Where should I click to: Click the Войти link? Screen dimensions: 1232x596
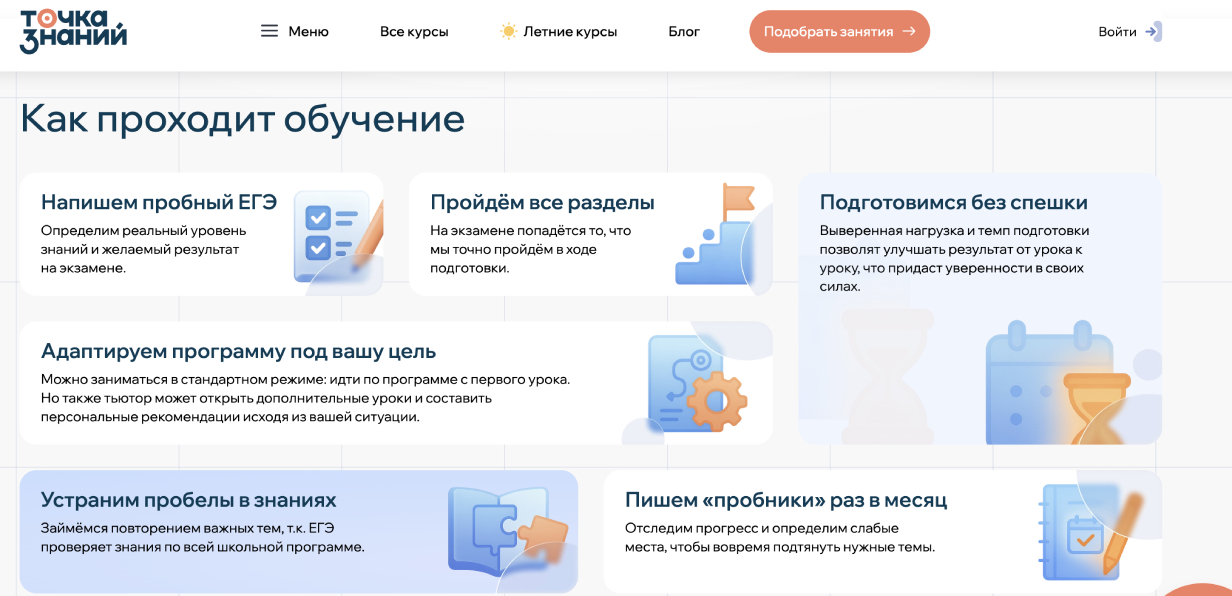coord(1117,32)
